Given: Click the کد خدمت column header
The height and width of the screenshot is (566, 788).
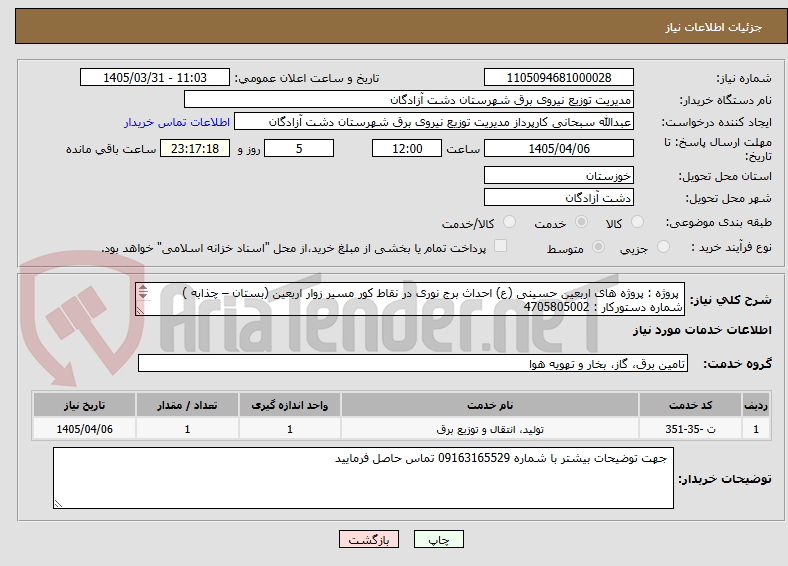Looking at the screenshot, I should coord(691,405).
